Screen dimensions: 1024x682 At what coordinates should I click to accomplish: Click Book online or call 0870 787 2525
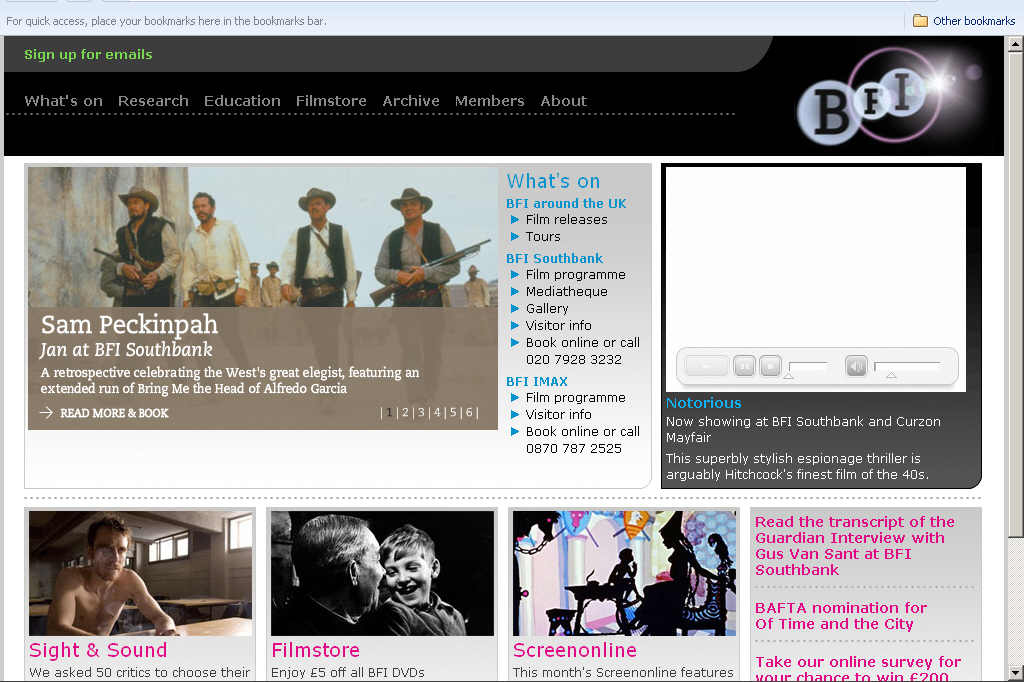point(583,440)
